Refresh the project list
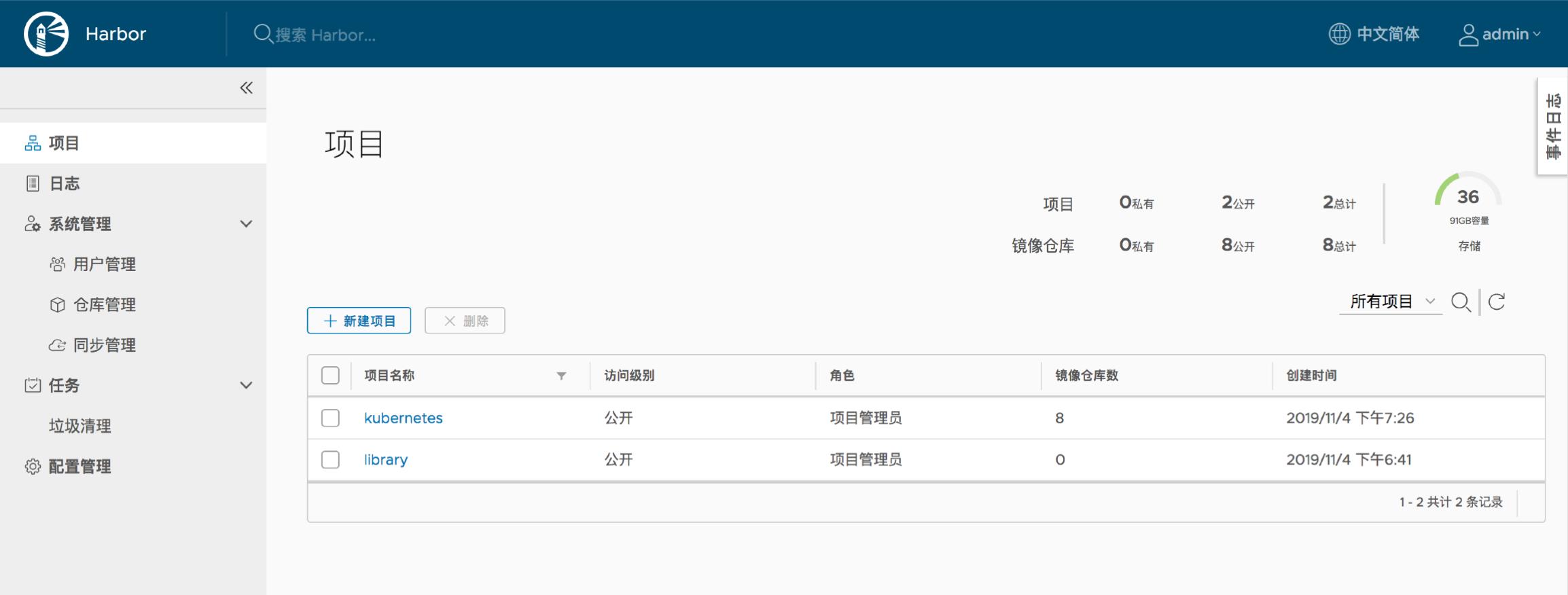Image resolution: width=1568 pixels, height=595 pixels. (x=1497, y=302)
